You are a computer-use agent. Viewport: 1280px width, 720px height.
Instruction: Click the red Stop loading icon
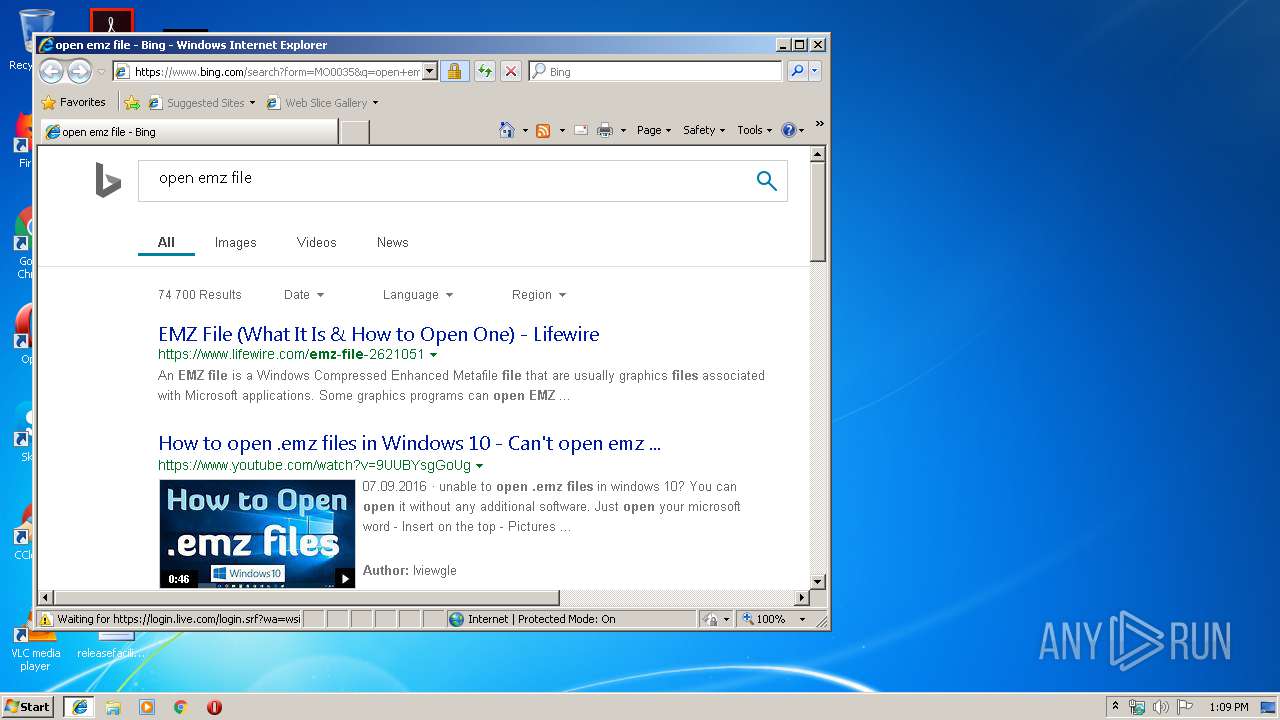click(x=511, y=71)
